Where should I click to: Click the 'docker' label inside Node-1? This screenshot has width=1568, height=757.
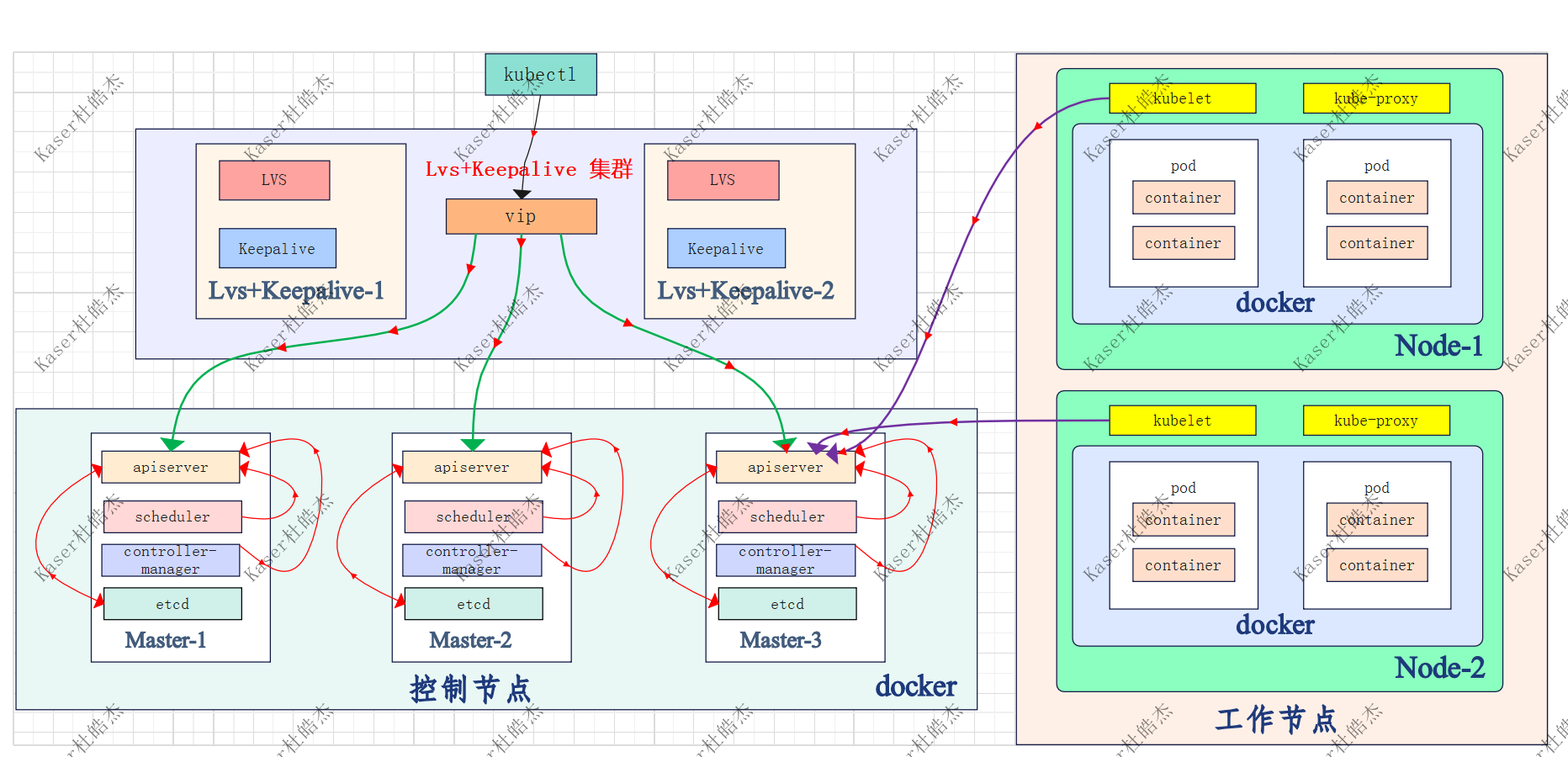1275,303
